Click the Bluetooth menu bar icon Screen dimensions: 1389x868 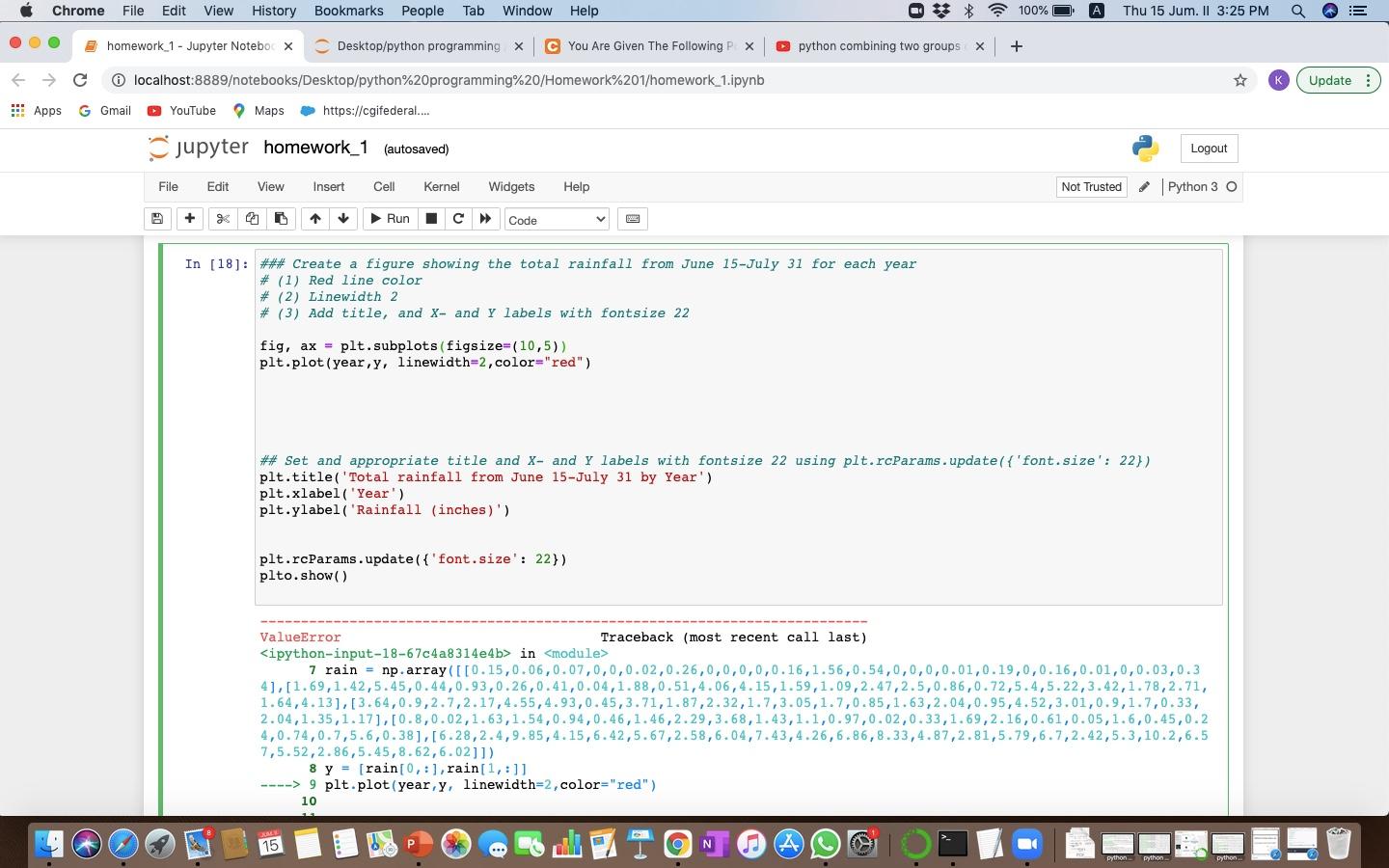tap(969, 11)
